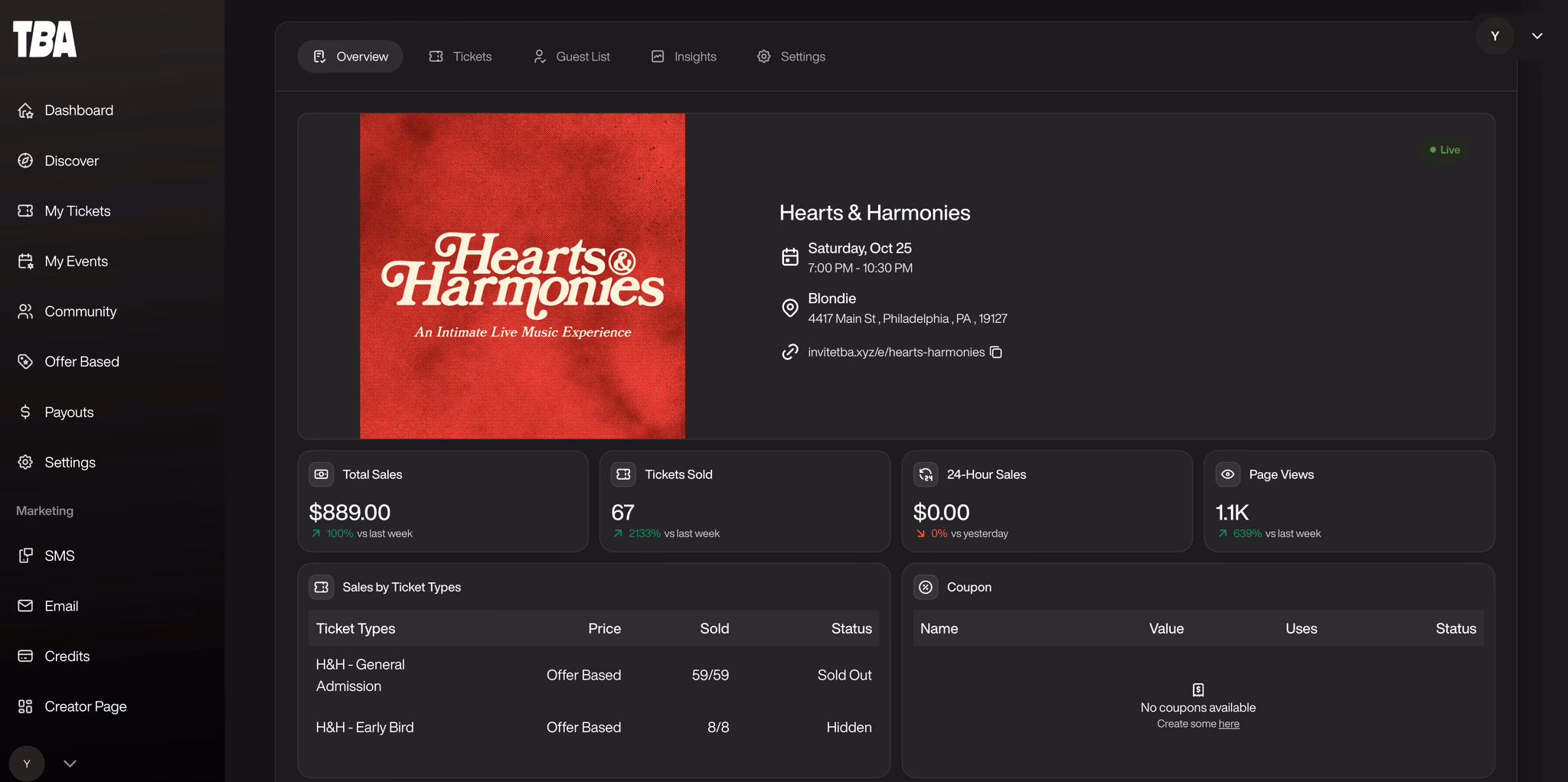Switch to the Insights tab
The height and width of the screenshot is (782, 1568).
tap(684, 57)
